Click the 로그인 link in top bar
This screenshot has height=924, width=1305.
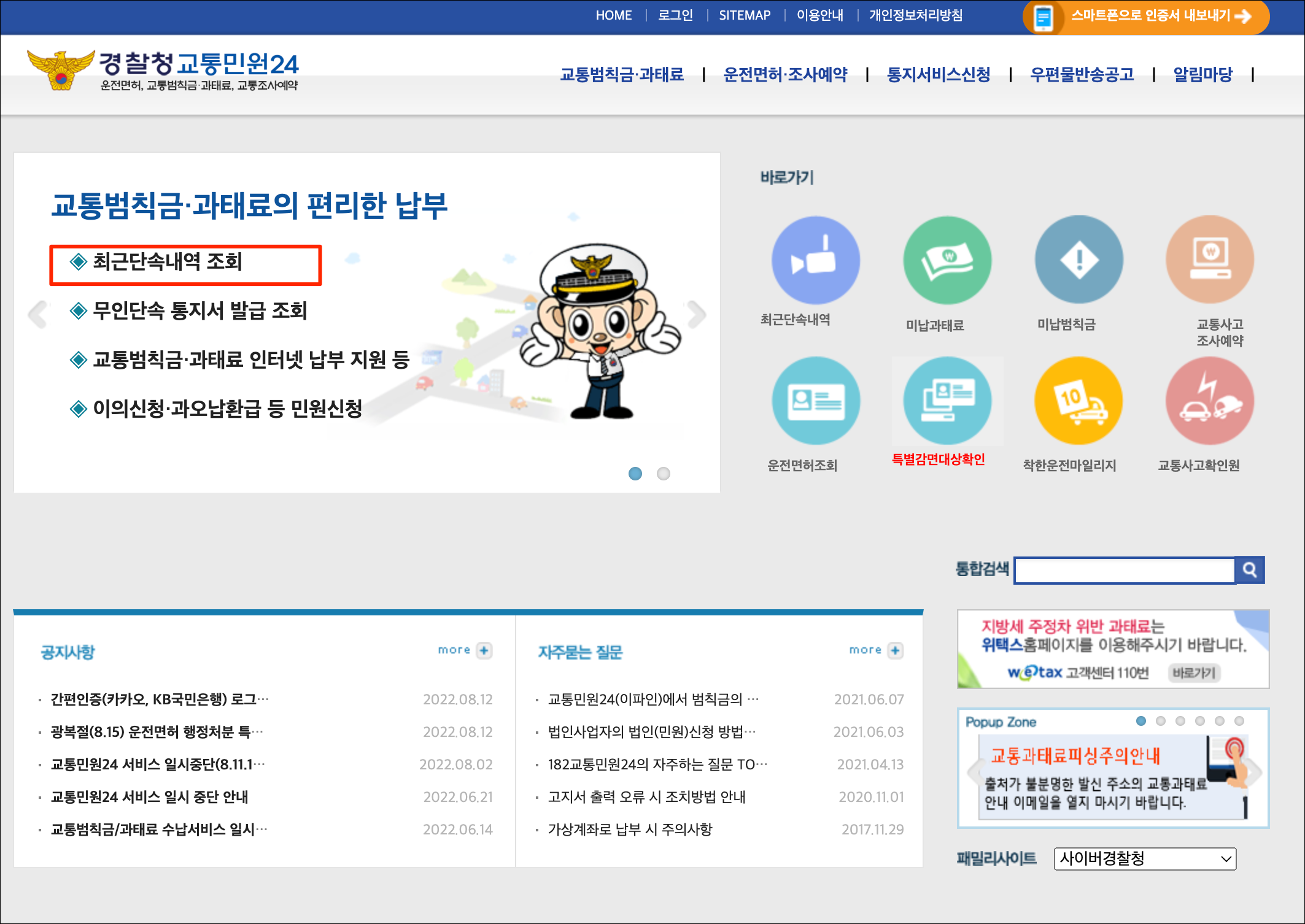point(675,15)
